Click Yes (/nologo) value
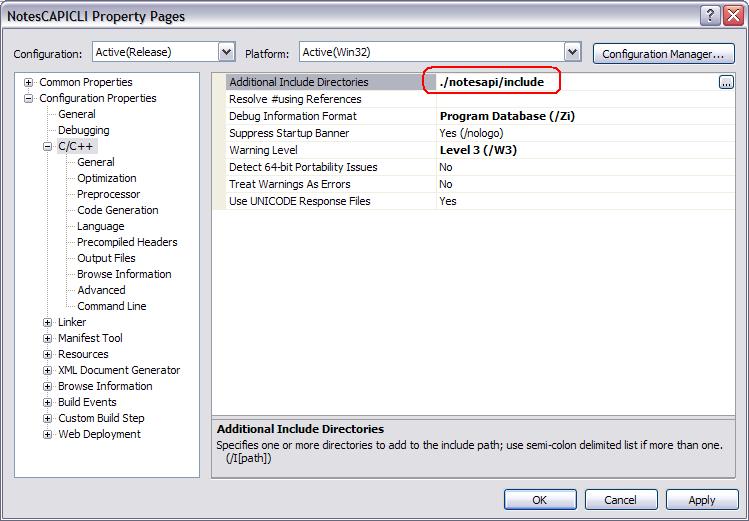Screen dimensions: 749x521 point(471,133)
